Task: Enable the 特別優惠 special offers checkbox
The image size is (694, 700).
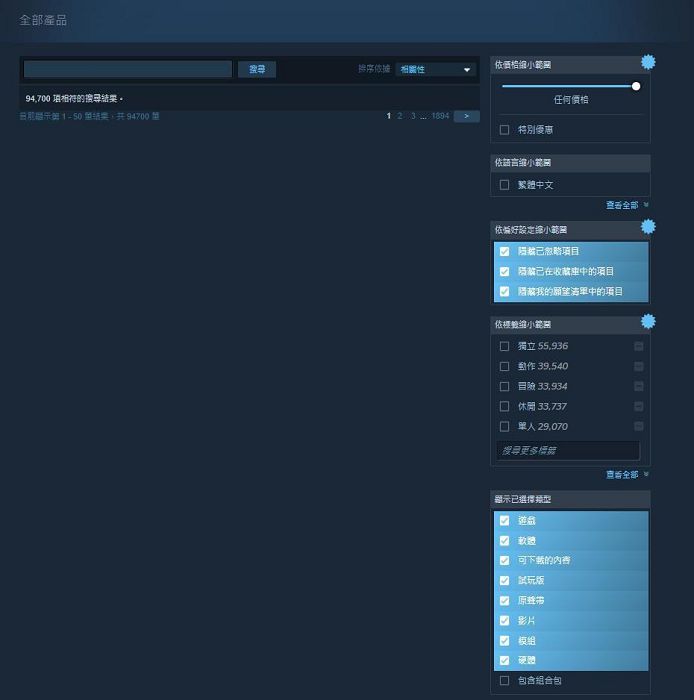Action: point(504,130)
